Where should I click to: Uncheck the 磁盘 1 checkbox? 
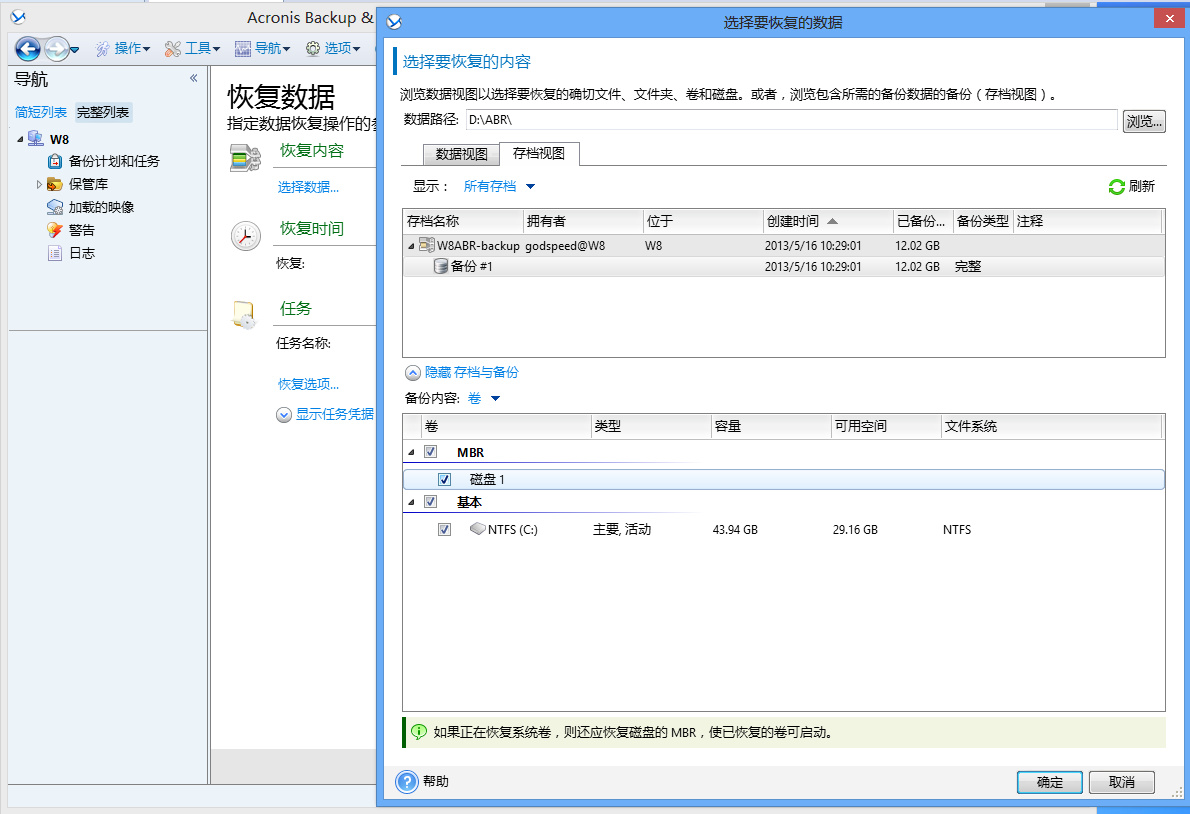(445, 479)
